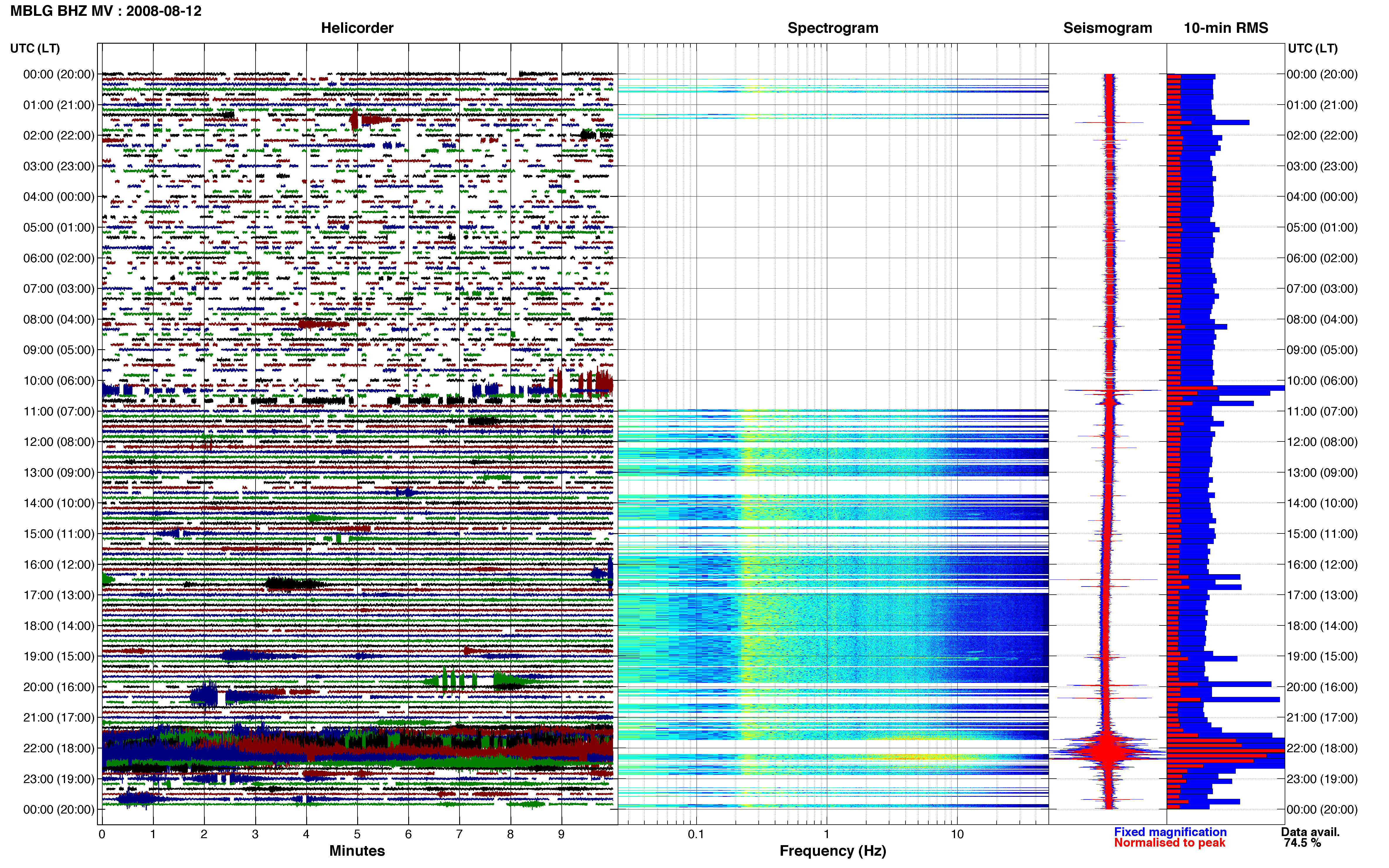Click left time label '01:00 (21:00)'

pos(59,105)
